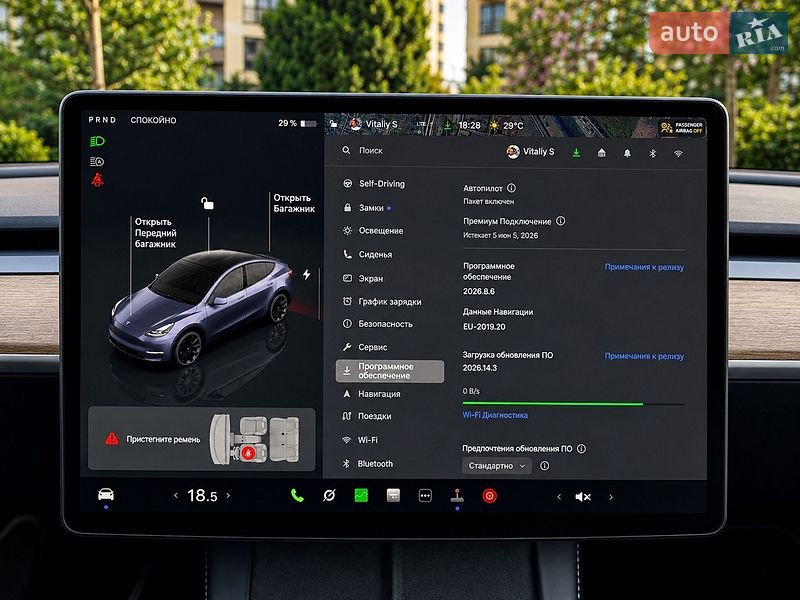Image resolution: width=800 pixels, height=600 pixels.
Task: Tap the green headlights indicator
Action: click(x=97, y=141)
